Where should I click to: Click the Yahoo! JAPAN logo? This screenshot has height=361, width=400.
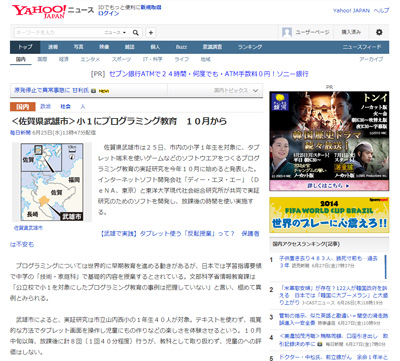point(39,11)
